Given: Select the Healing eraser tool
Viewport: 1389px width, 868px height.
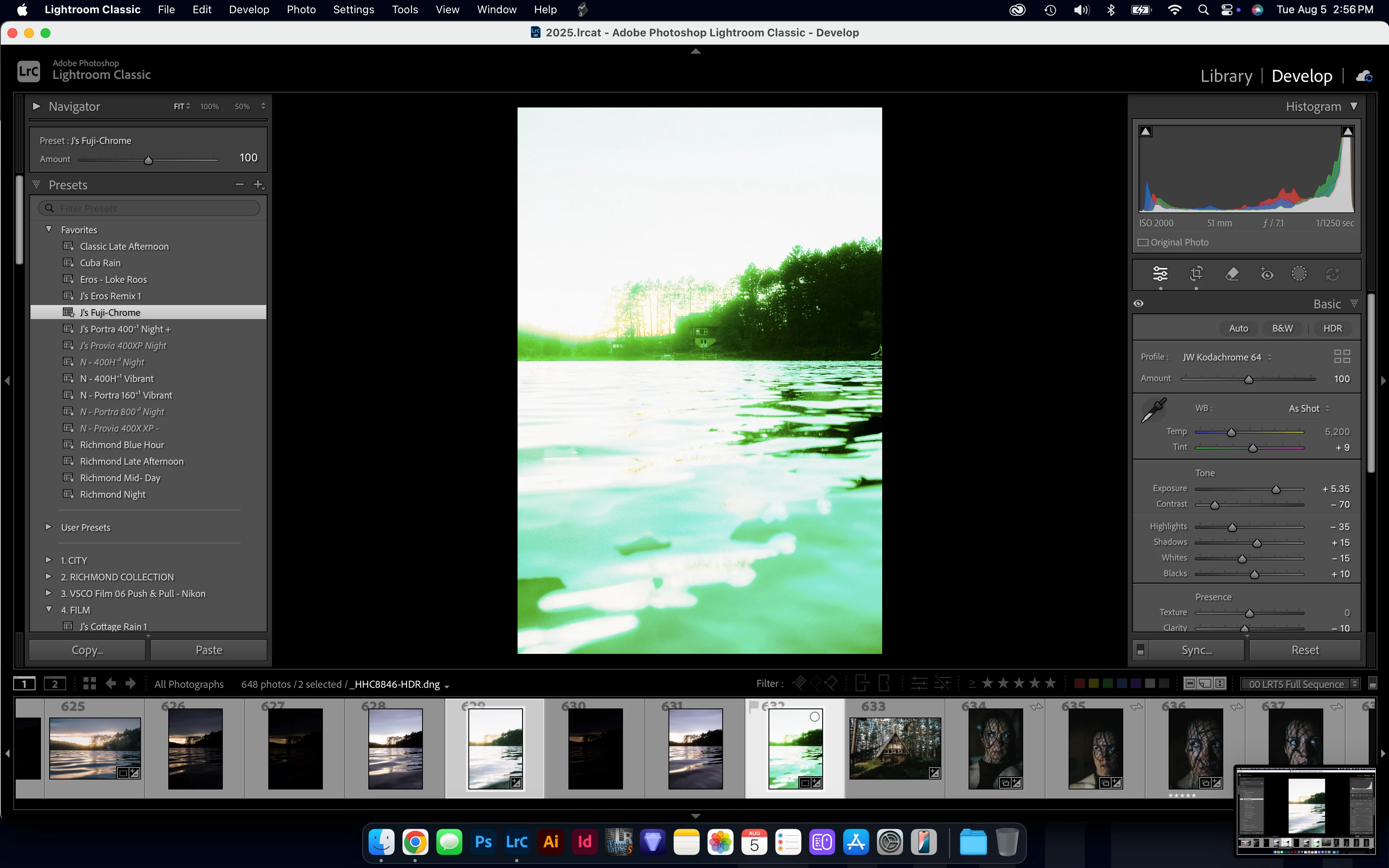Looking at the screenshot, I should (1232, 274).
